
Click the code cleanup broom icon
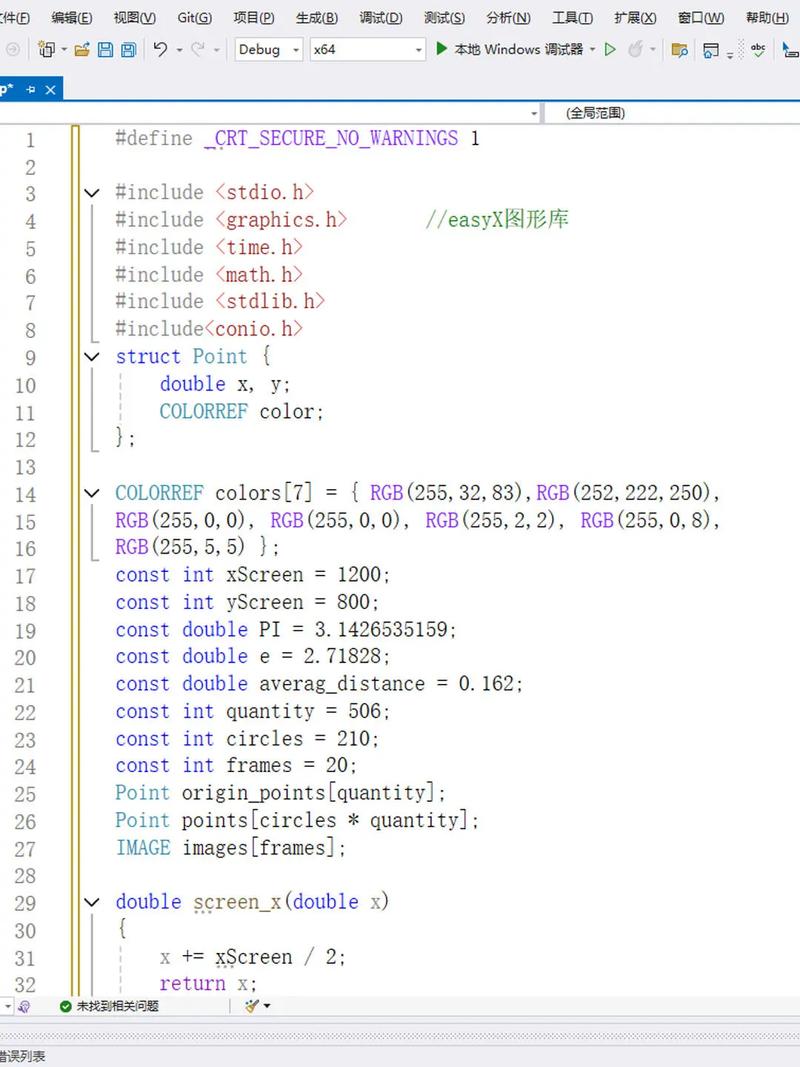pyautogui.click(x=252, y=1006)
